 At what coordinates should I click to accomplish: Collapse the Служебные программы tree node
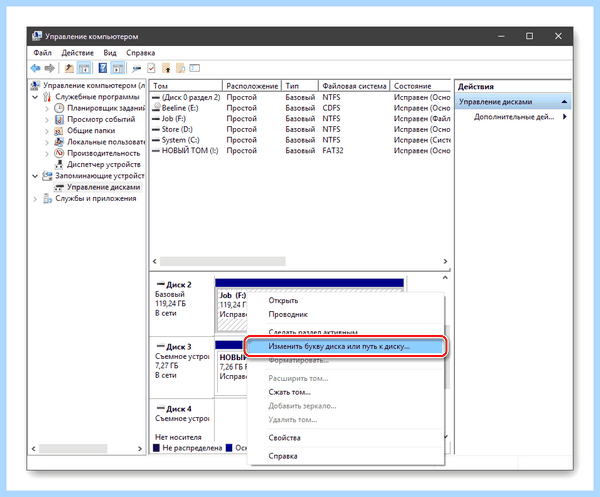tap(35, 97)
